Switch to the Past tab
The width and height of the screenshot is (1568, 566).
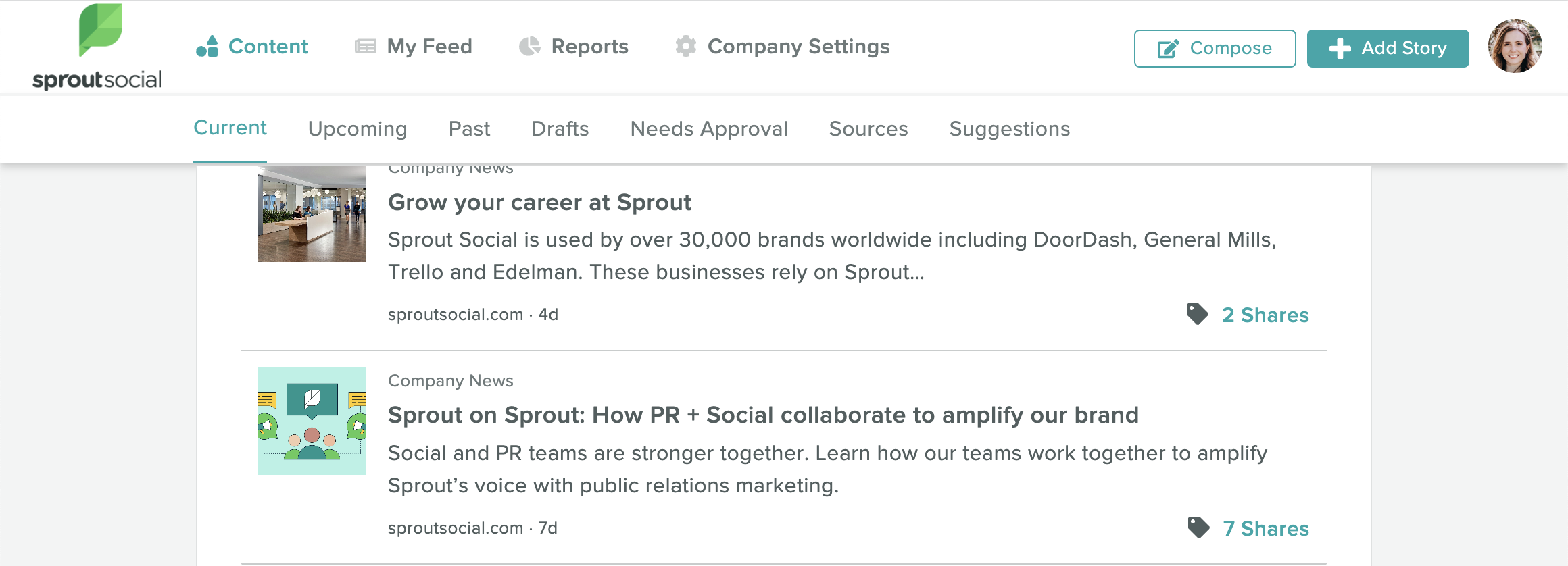(469, 129)
